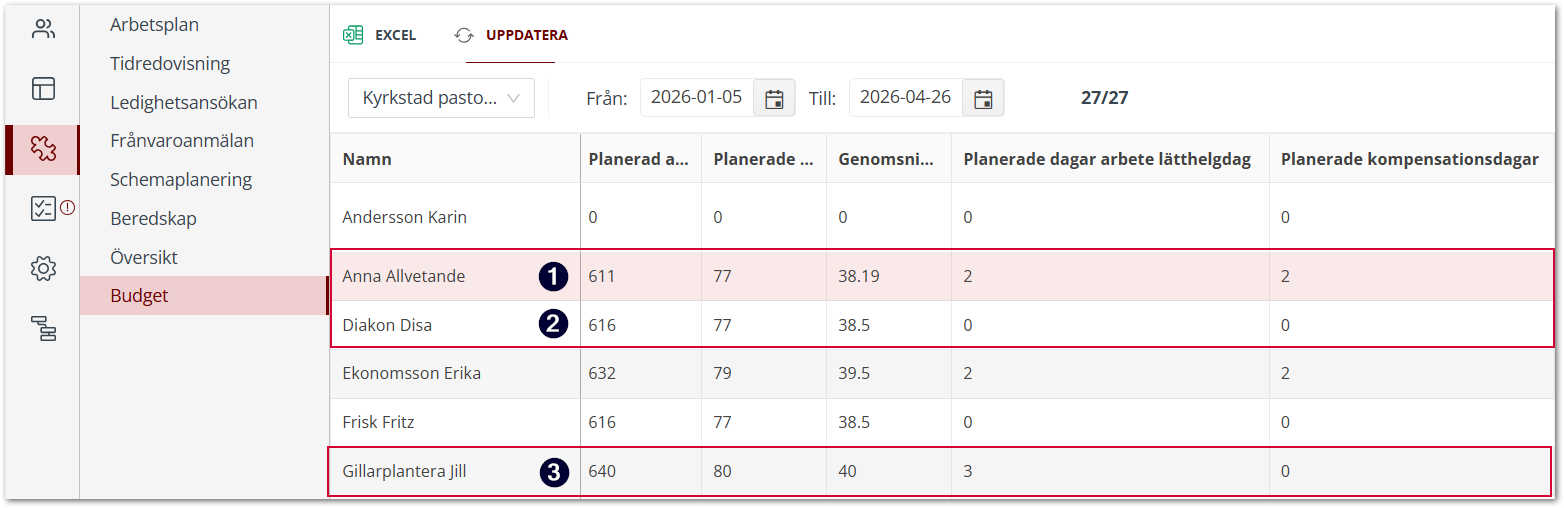Viewport: 1564px width, 508px height.
Task: Open the calendar picker for Till date
Action: (x=983, y=98)
